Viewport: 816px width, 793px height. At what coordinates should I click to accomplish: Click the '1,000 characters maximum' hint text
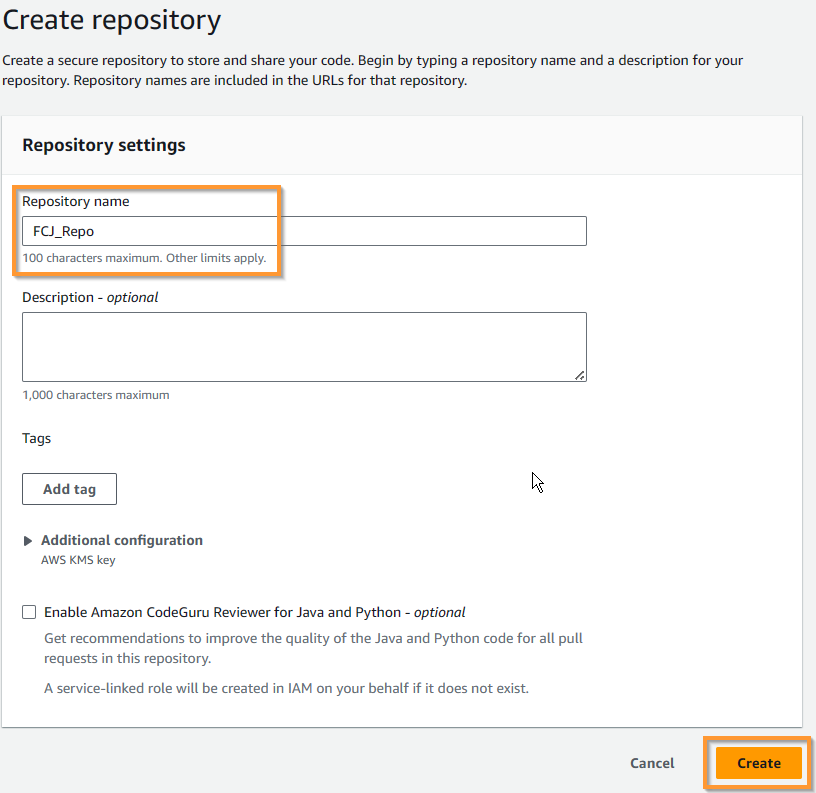pyautogui.click(x=96, y=395)
